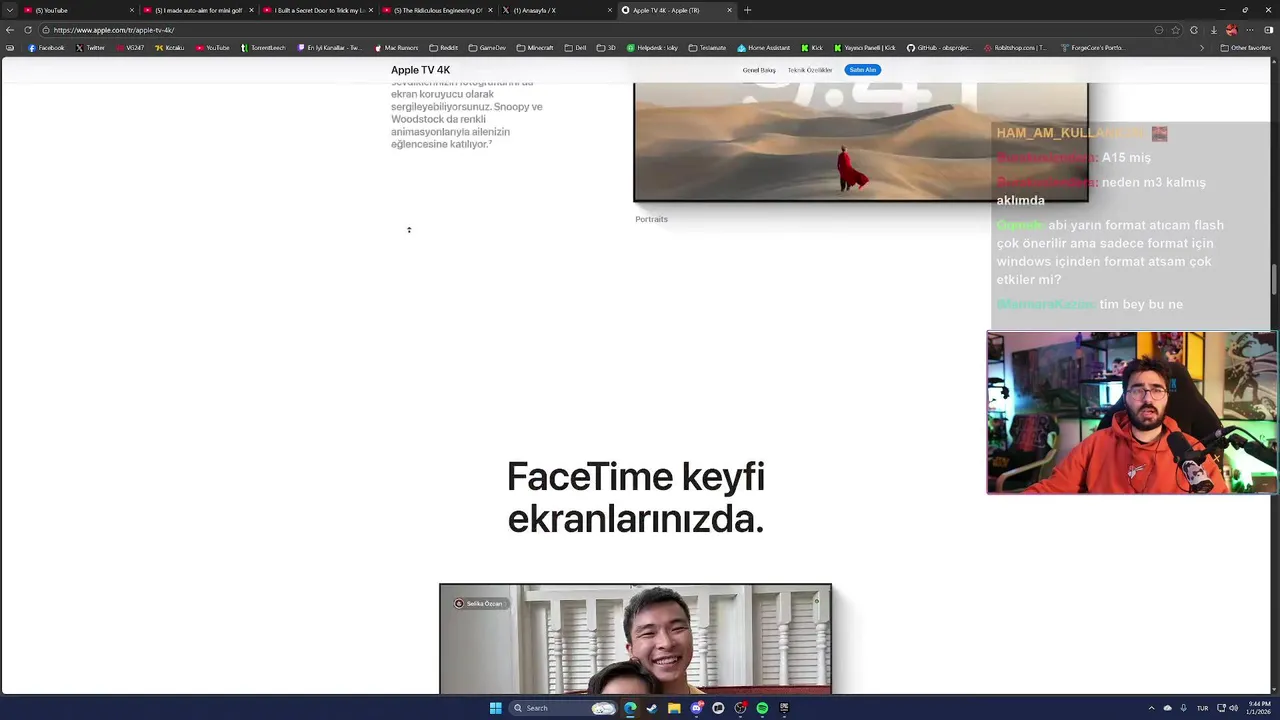
Task: Expand the Minecraft bookmarks folder
Action: [534, 48]
